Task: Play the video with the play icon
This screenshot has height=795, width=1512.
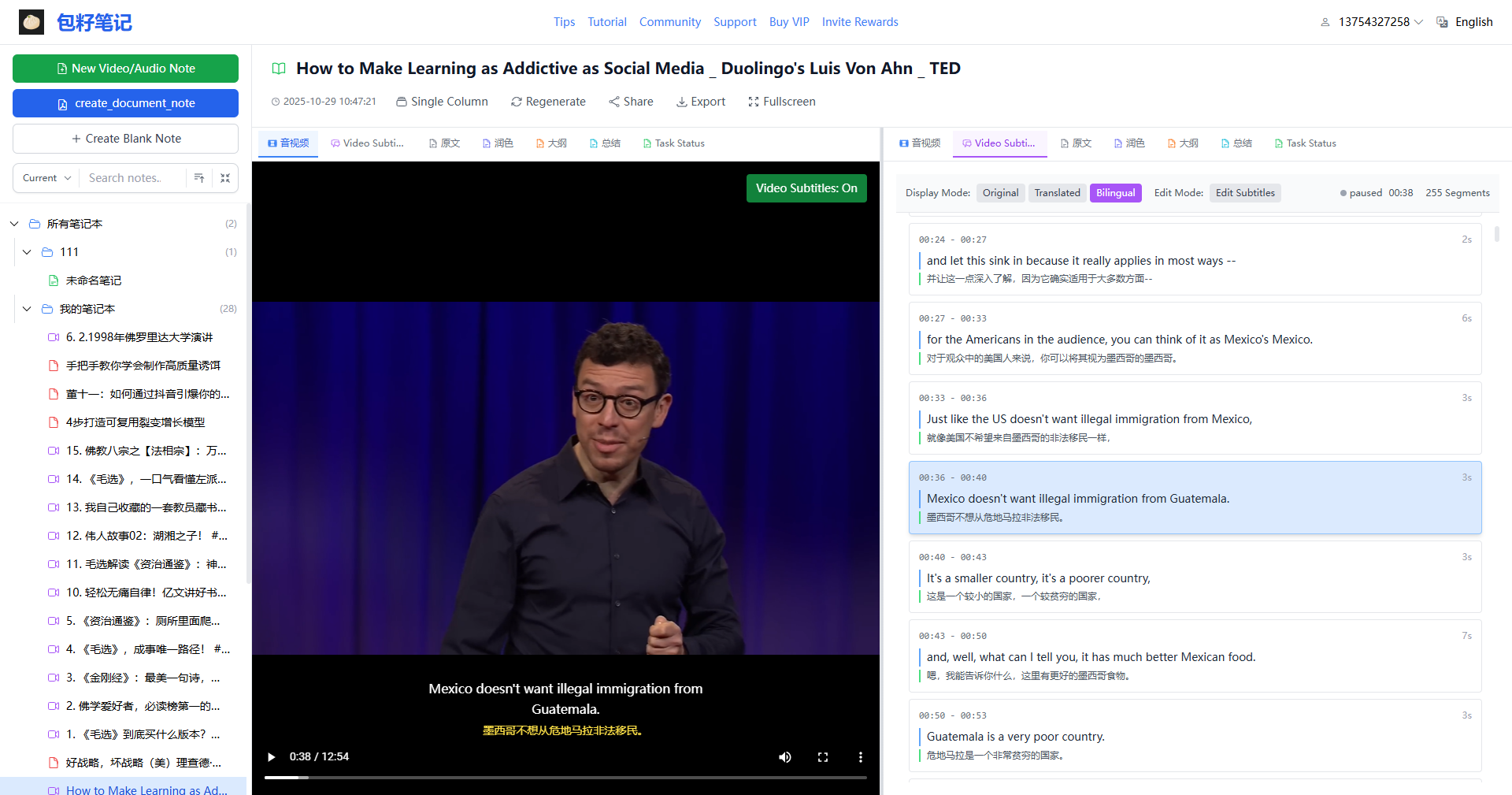Action: pos(272,757)
